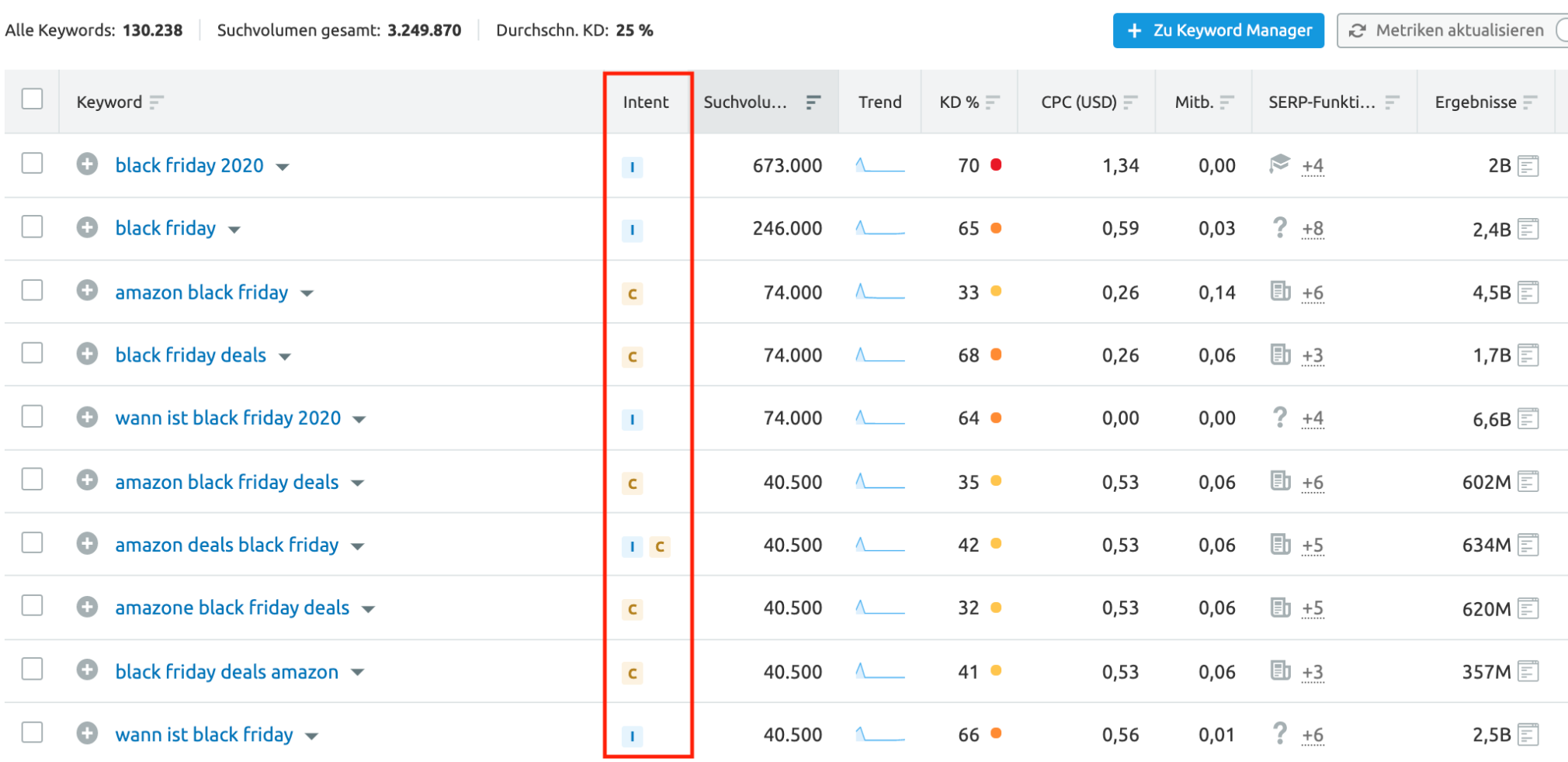Open 'wann ist black friday' keyword link
The height and width of the screenshot is (762, 1568).
[204, 734]
